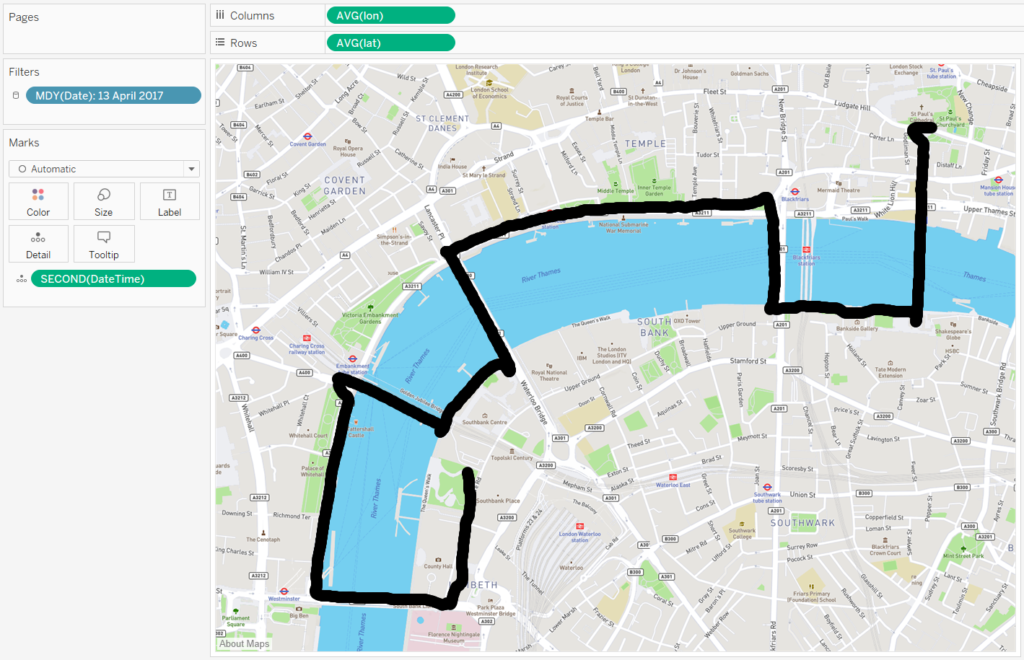
Task: Click the Rows shelf icon
Action: tap(220, 42)
